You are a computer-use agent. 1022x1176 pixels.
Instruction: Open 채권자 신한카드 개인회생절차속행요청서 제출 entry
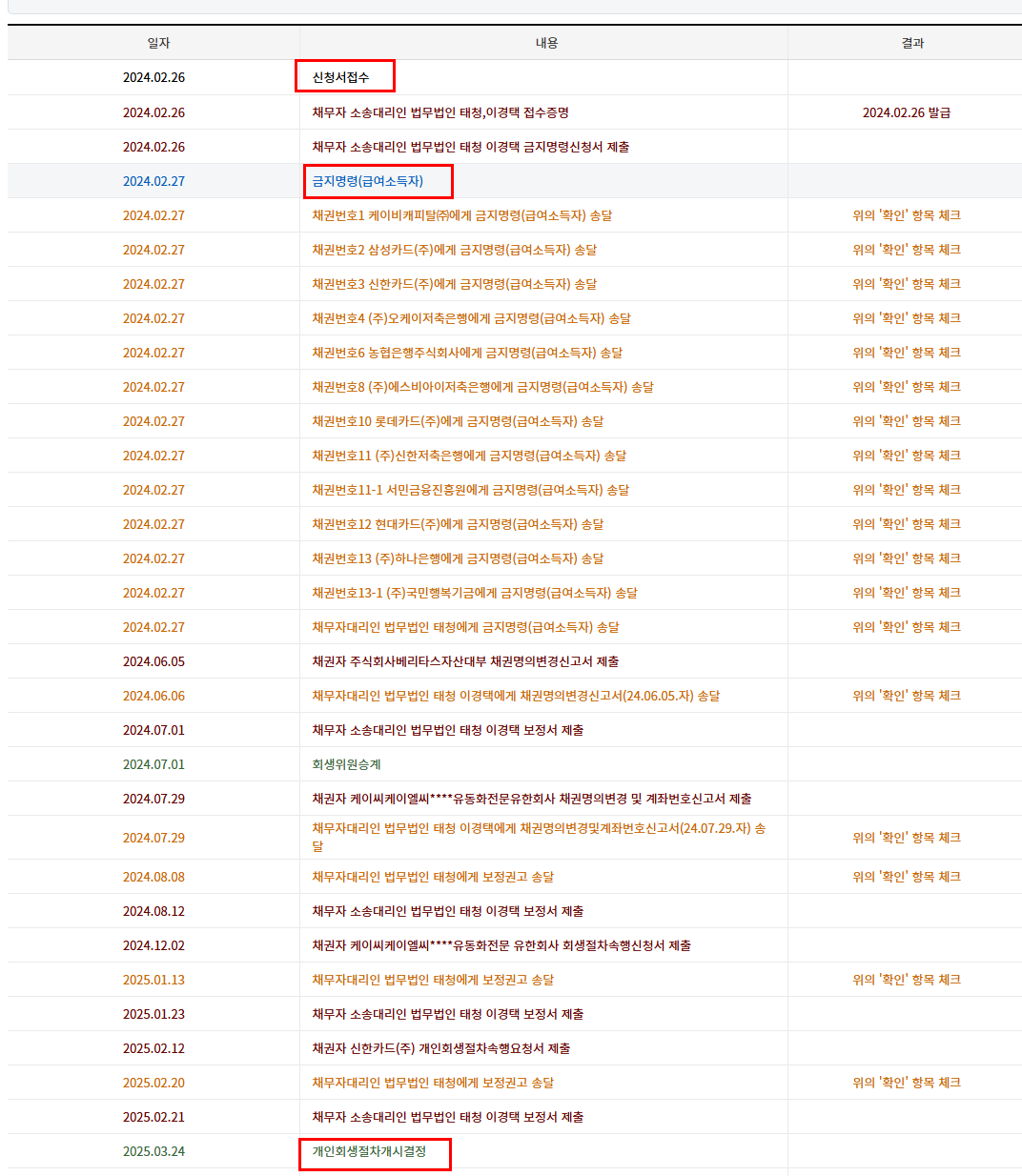440,1048
